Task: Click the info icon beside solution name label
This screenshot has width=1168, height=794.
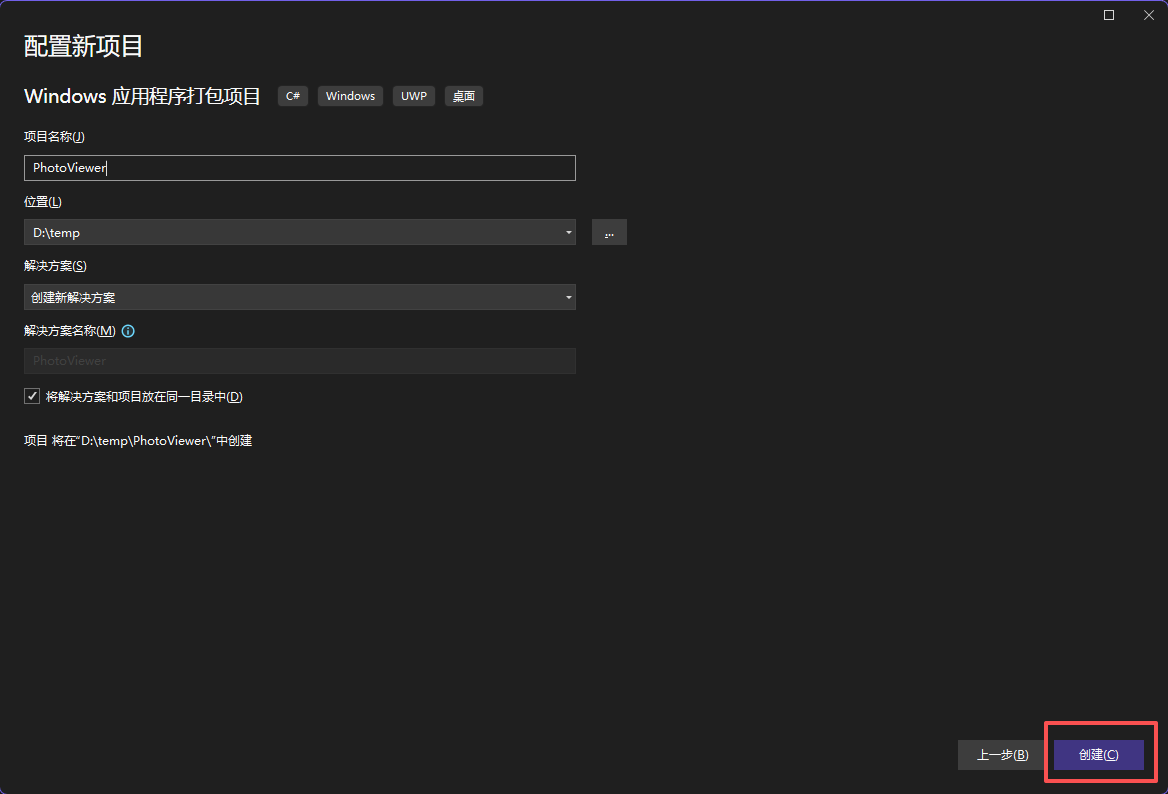Action: coord(128,331)
